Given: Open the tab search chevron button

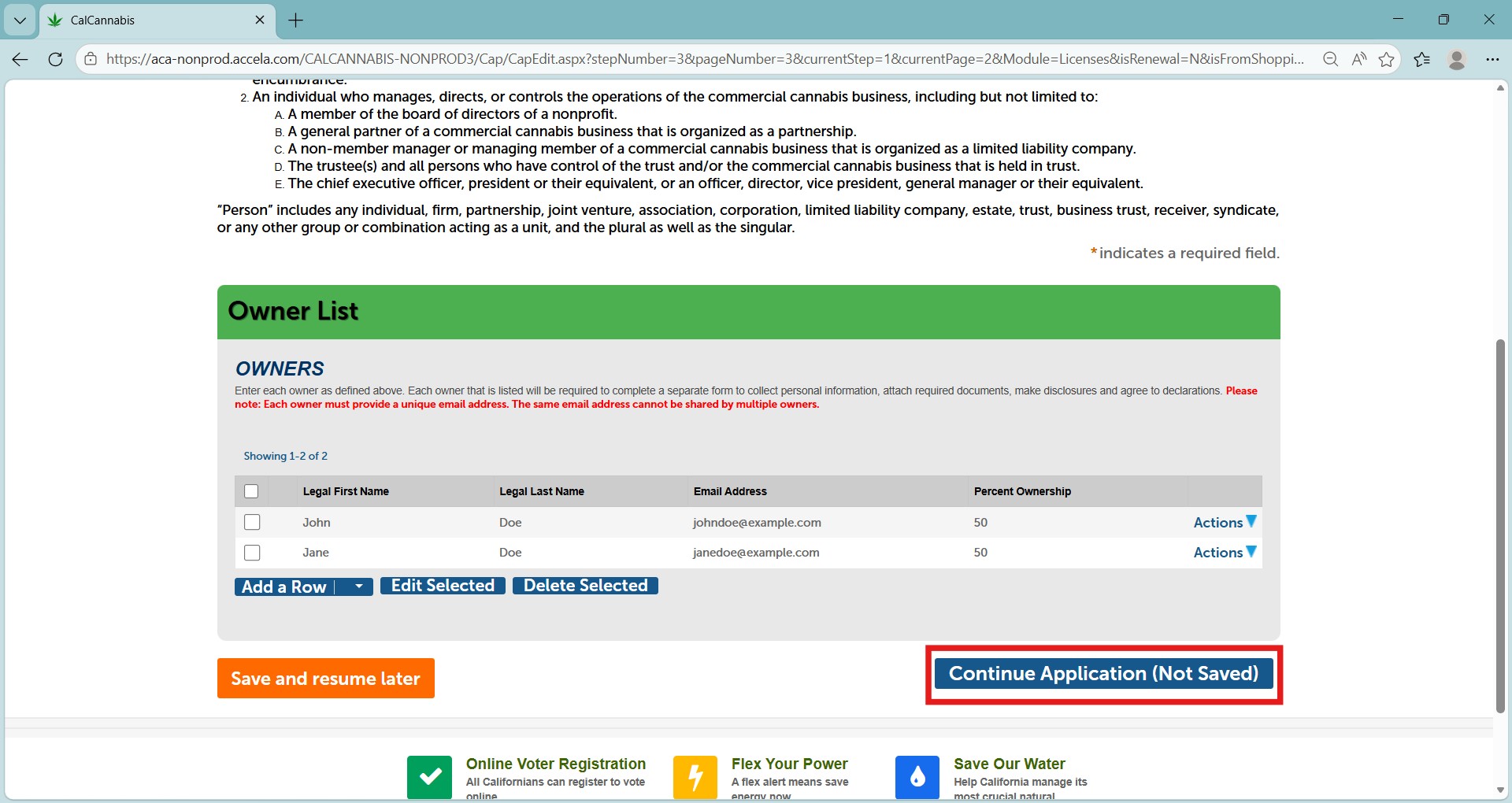Looking at the screenshot, I should point(20,20).
